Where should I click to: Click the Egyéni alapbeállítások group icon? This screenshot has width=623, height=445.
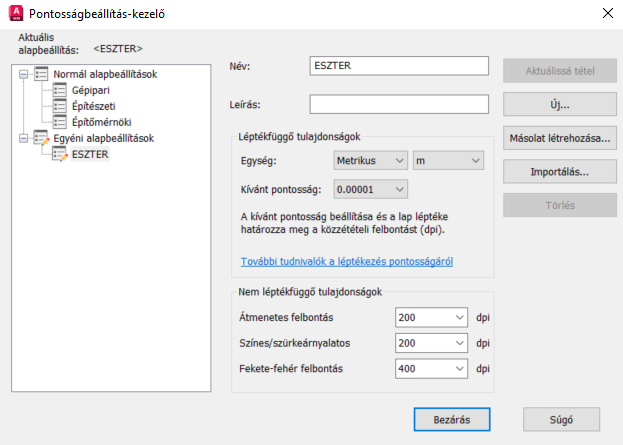41,138
